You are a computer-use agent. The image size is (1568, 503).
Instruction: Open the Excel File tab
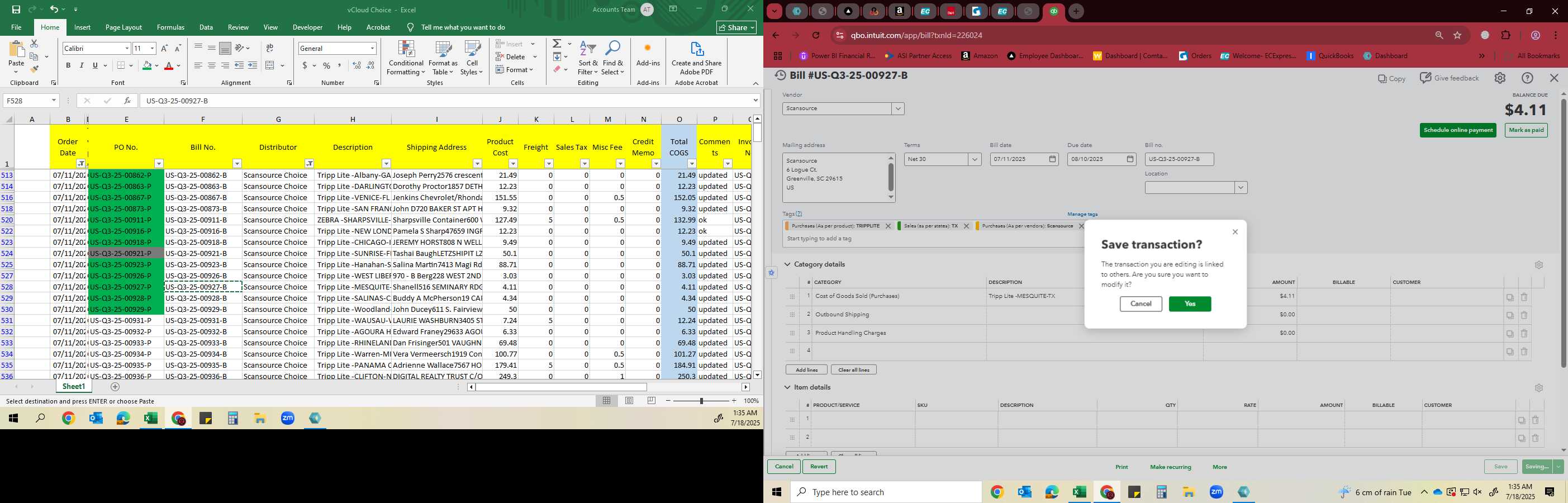click(x=16, y=27)
